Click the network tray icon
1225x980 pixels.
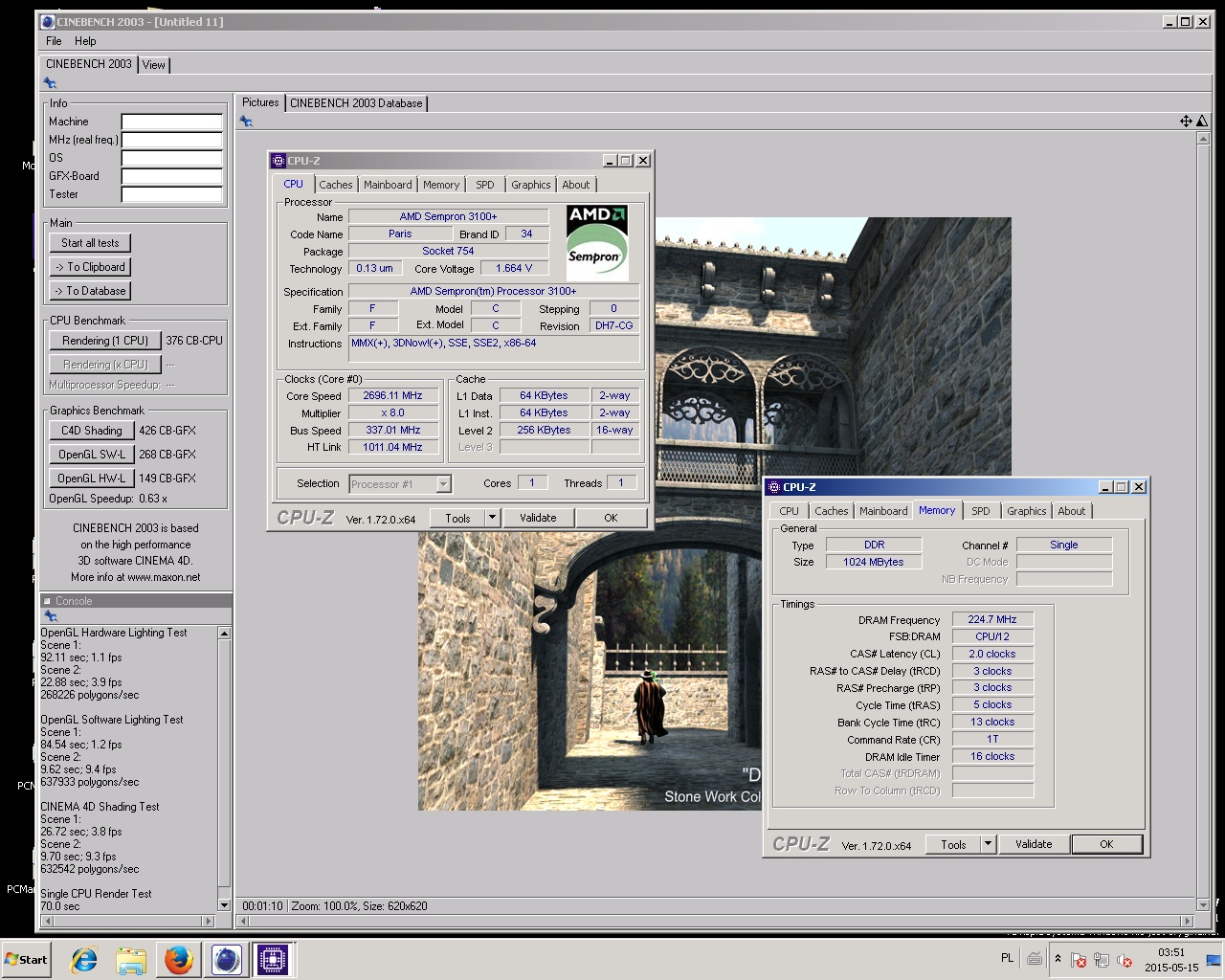pyautogui.click(x=1102, y=960)
